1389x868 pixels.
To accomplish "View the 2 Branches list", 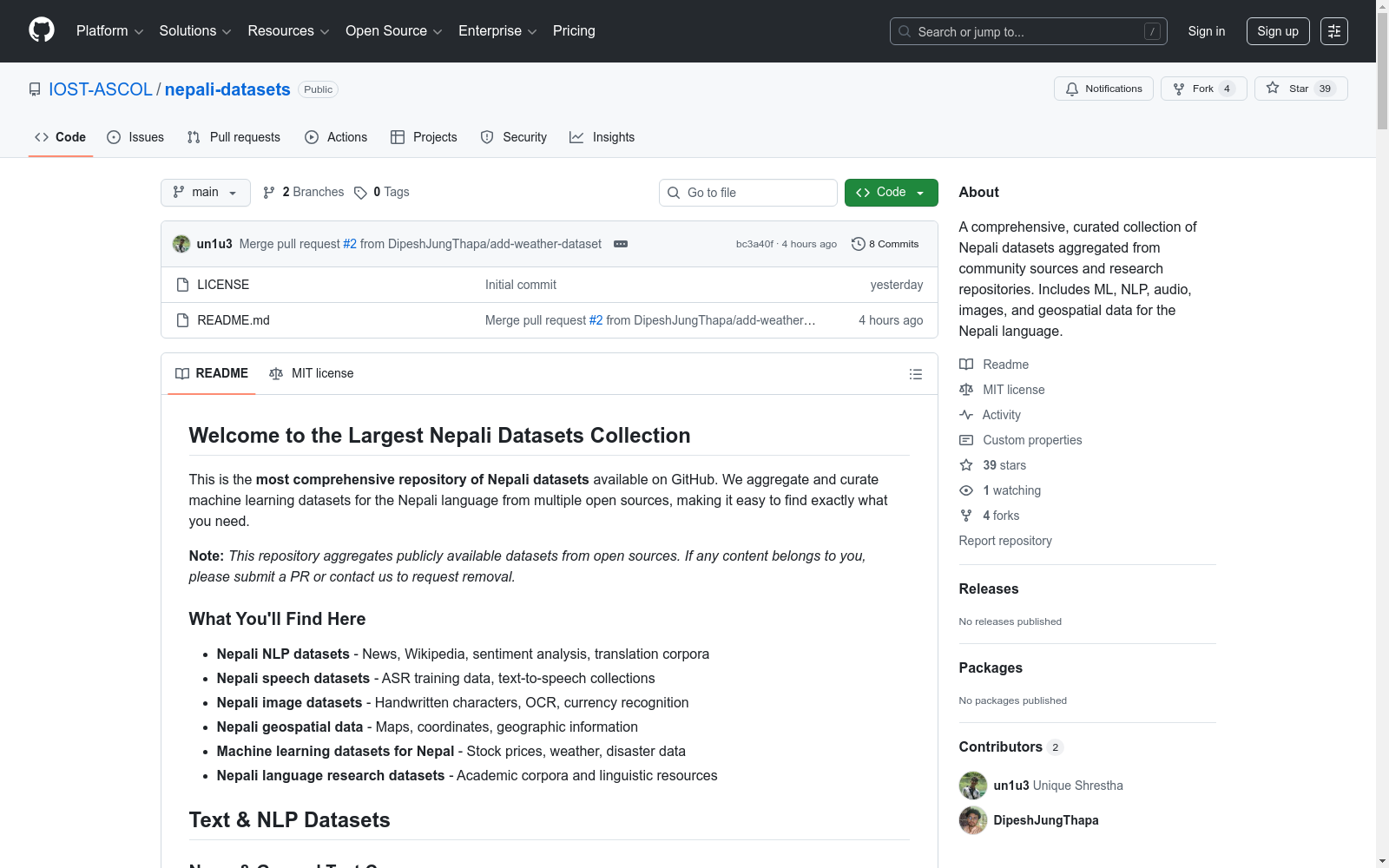I will 303,193.
